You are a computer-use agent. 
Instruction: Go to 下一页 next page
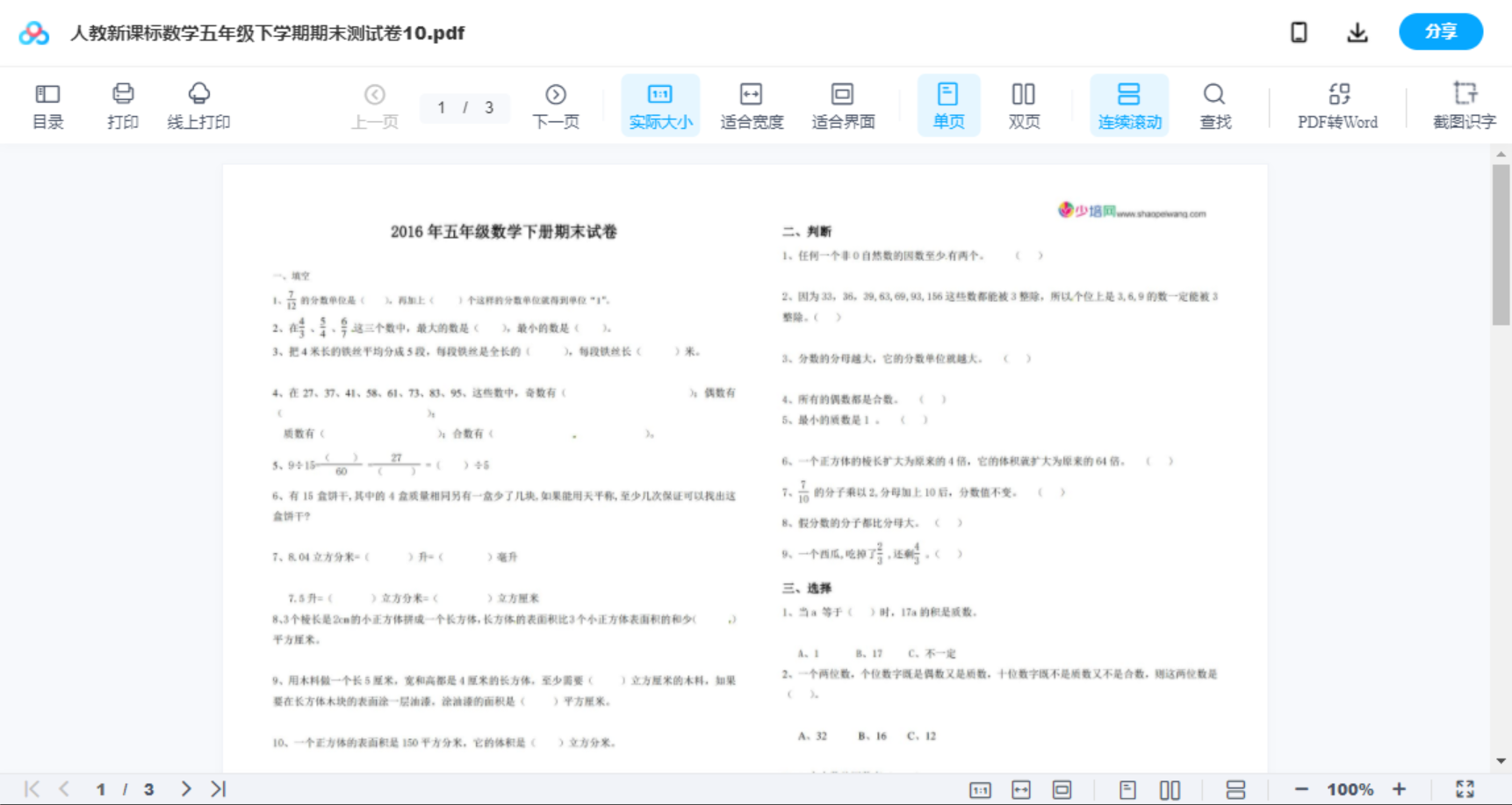(555, 104)
